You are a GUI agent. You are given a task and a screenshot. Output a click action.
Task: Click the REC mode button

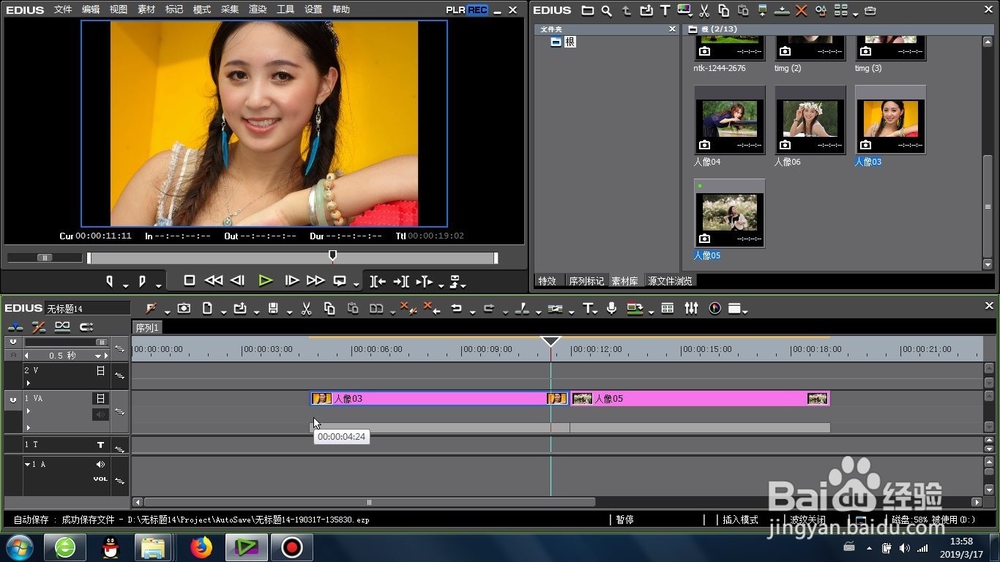pos(477,10)
